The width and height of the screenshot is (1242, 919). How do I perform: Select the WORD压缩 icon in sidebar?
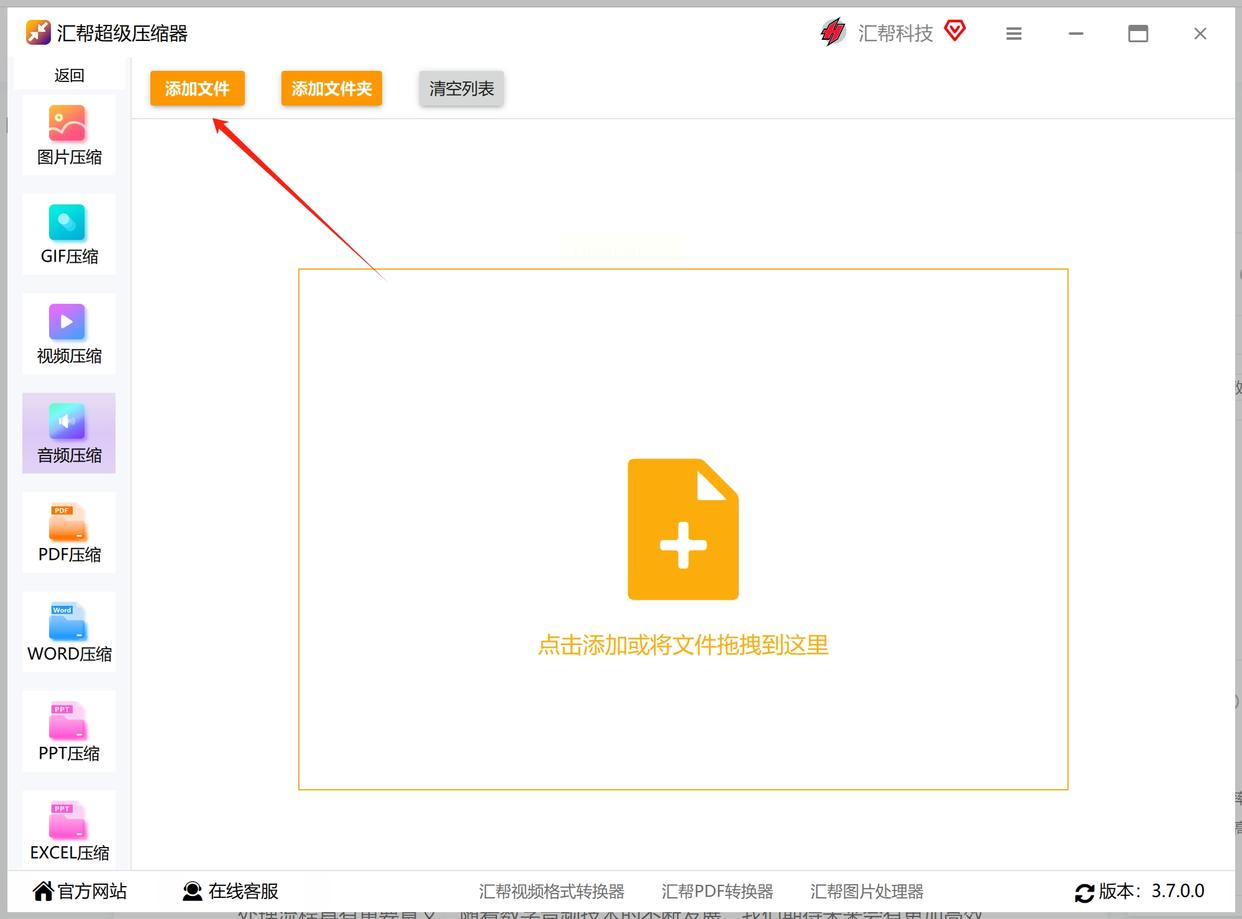68,621
